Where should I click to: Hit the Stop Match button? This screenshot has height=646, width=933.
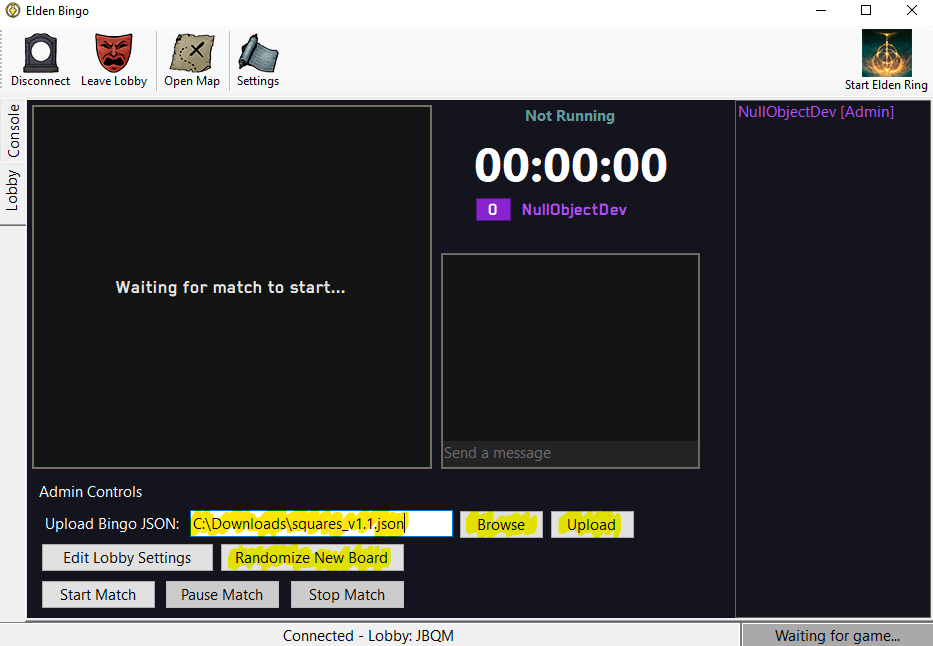(x=347, y=594)
